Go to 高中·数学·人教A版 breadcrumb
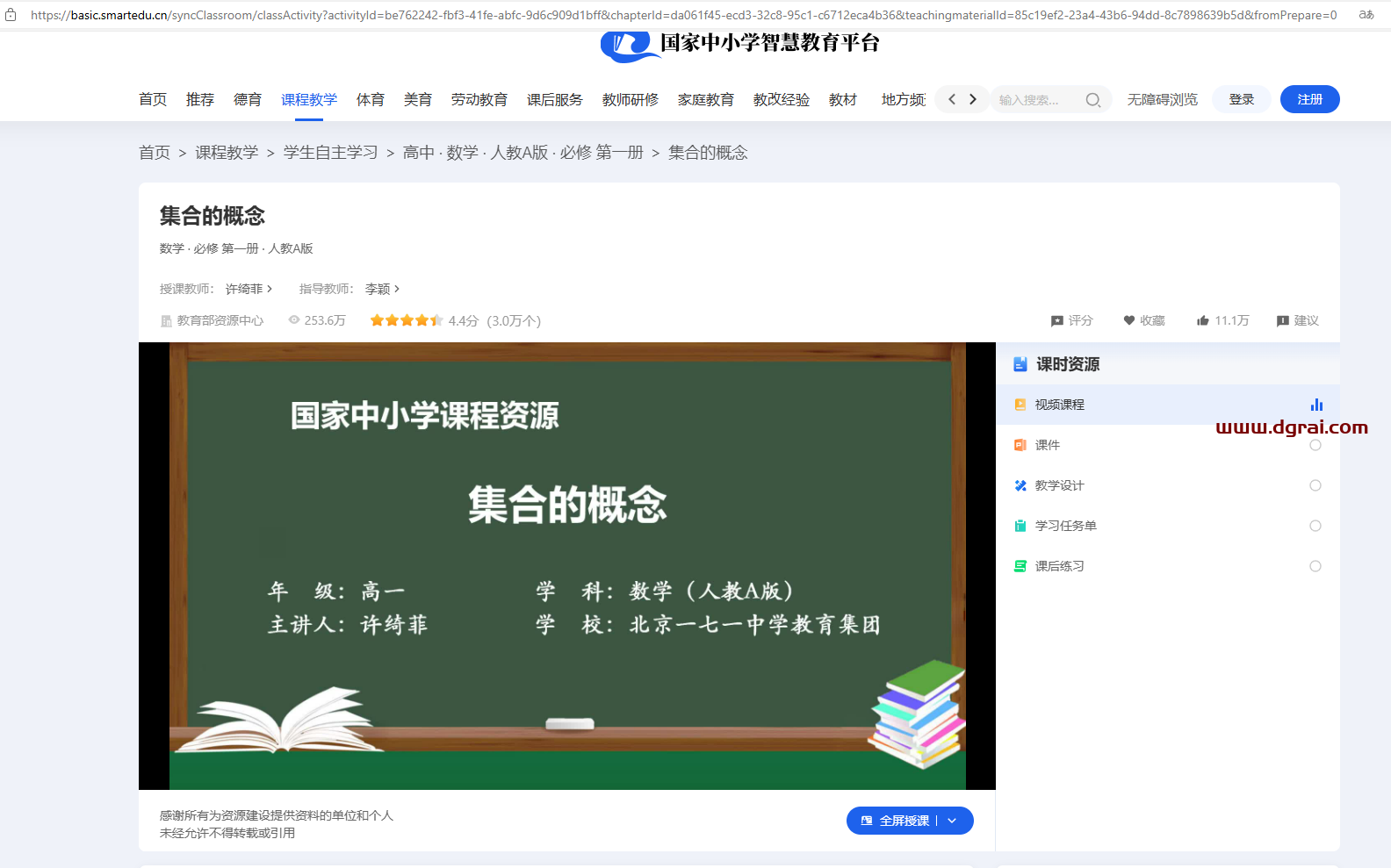Screen dimensions: 1391x868 pos(523,153)
